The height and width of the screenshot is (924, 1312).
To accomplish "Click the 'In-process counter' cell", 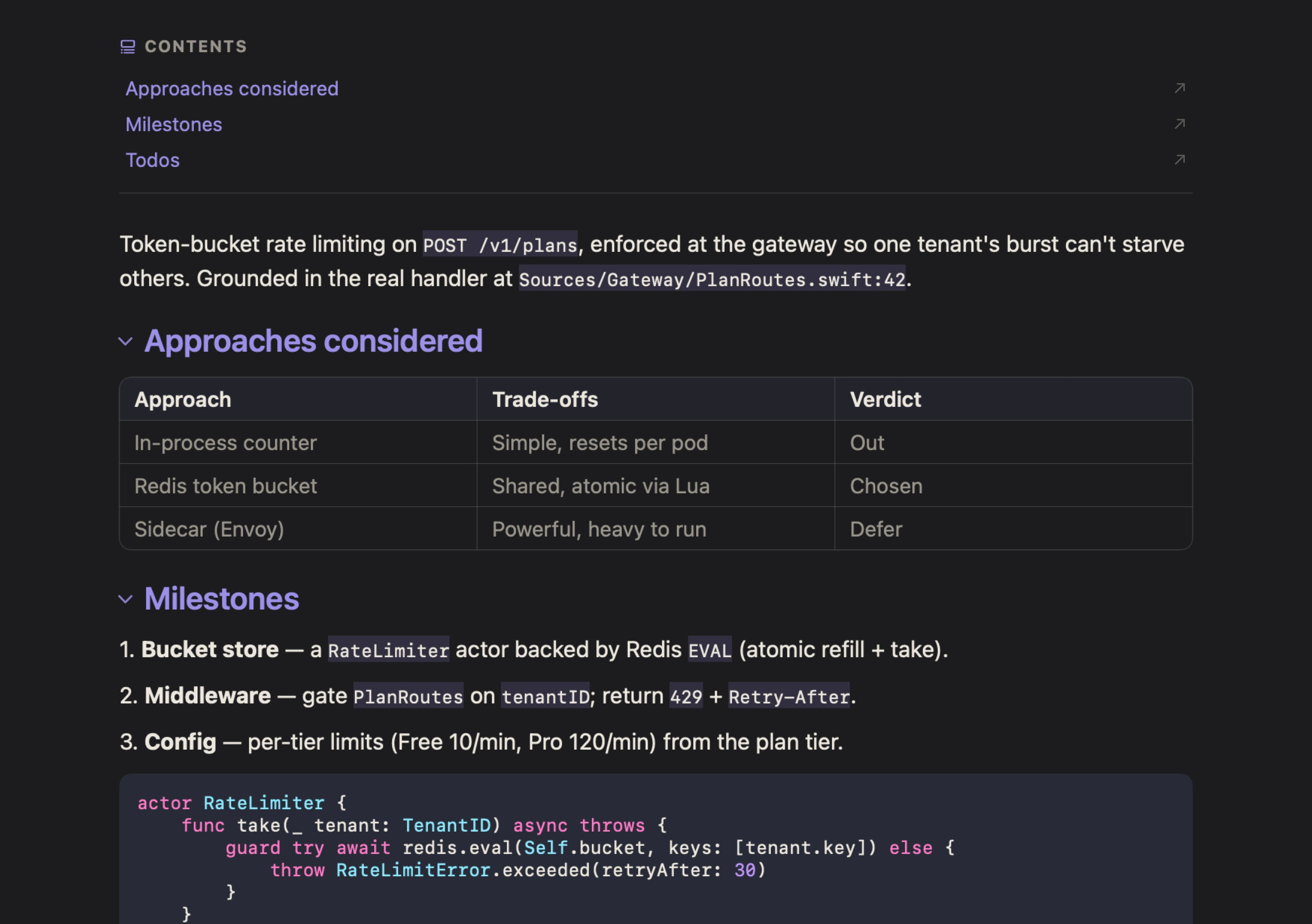I will click(298, 443).
